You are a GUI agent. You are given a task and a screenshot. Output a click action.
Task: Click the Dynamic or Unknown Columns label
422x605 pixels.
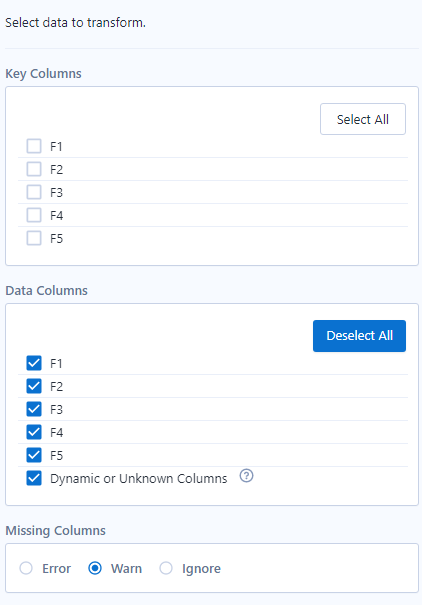[138, 478]
